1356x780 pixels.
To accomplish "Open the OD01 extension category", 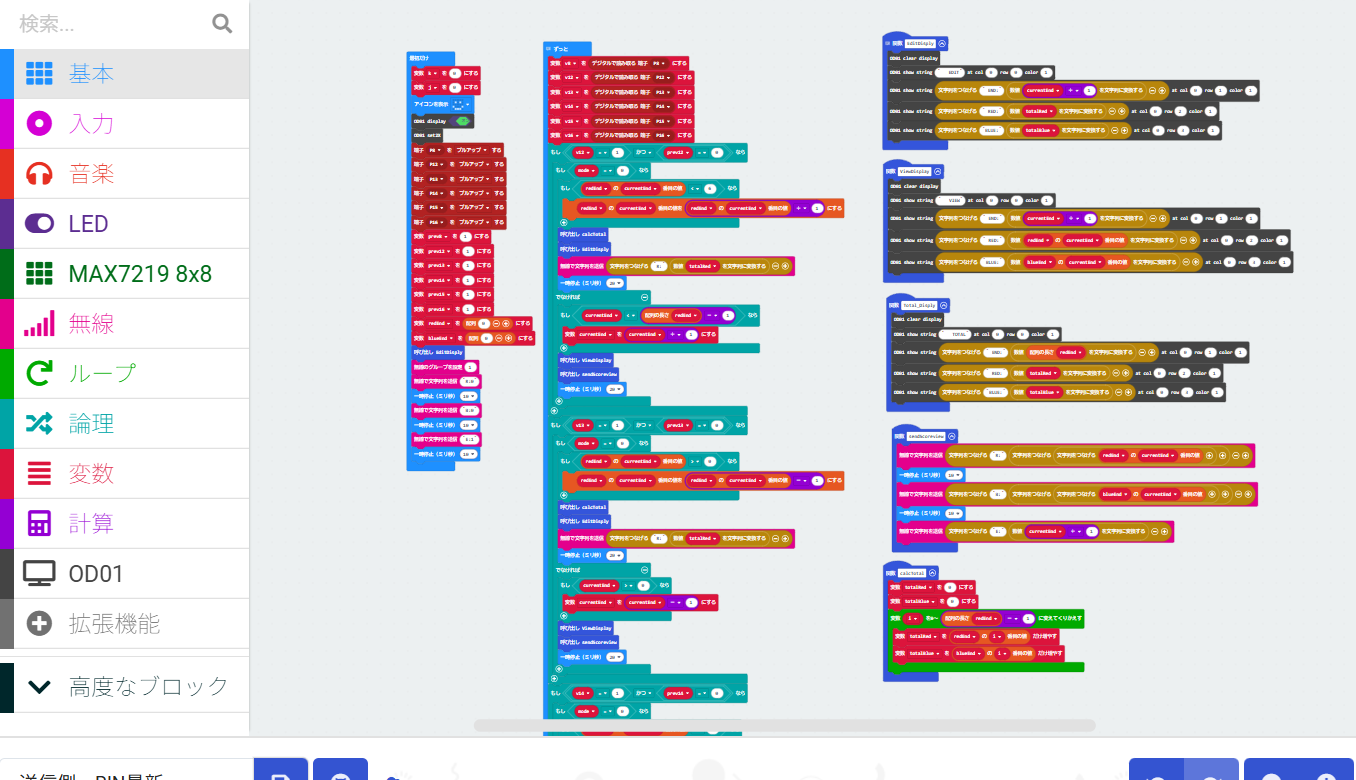I will pos(96,574).
